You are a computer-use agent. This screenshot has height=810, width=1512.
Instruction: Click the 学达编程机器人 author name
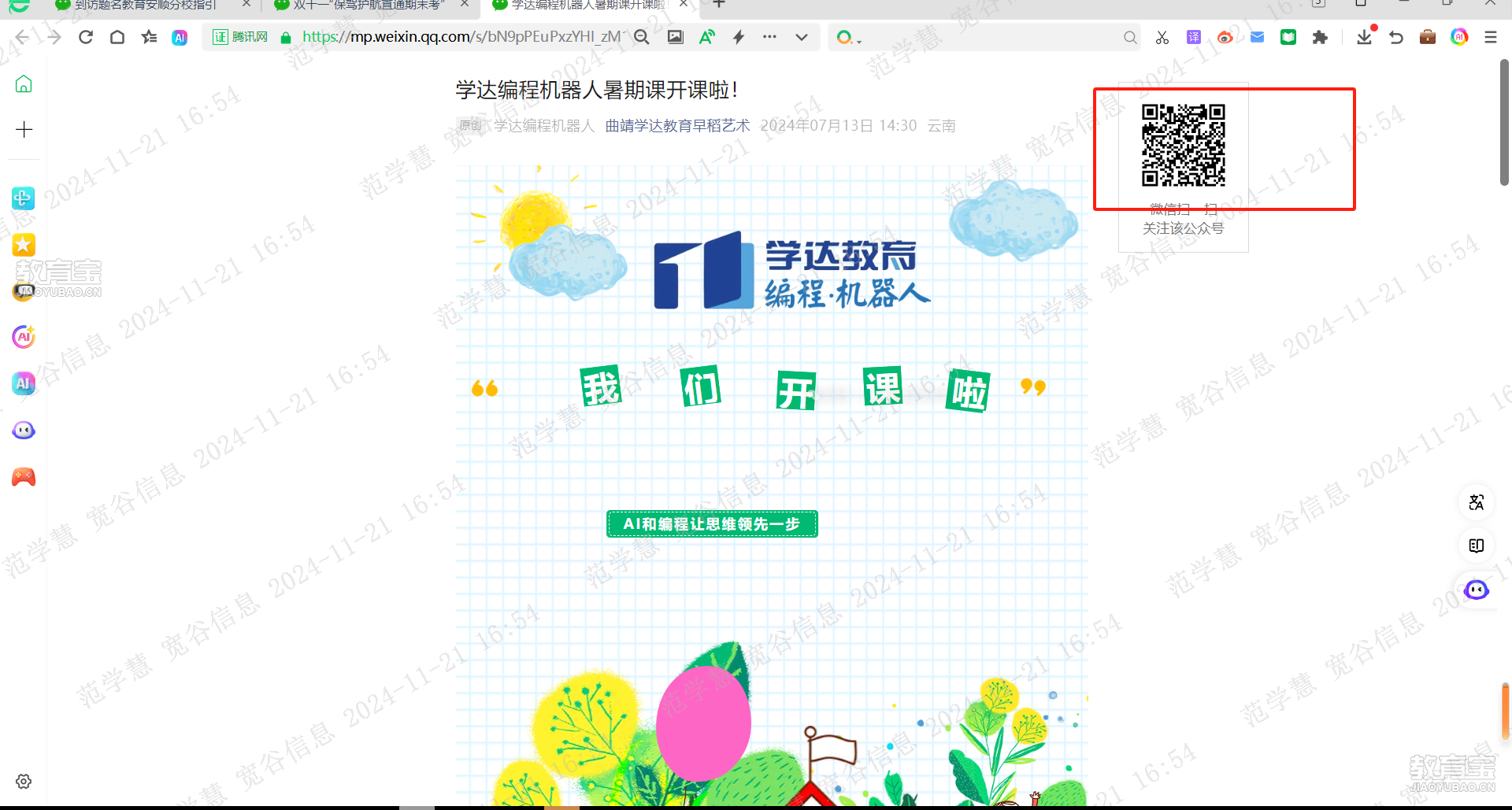point(544,126)
